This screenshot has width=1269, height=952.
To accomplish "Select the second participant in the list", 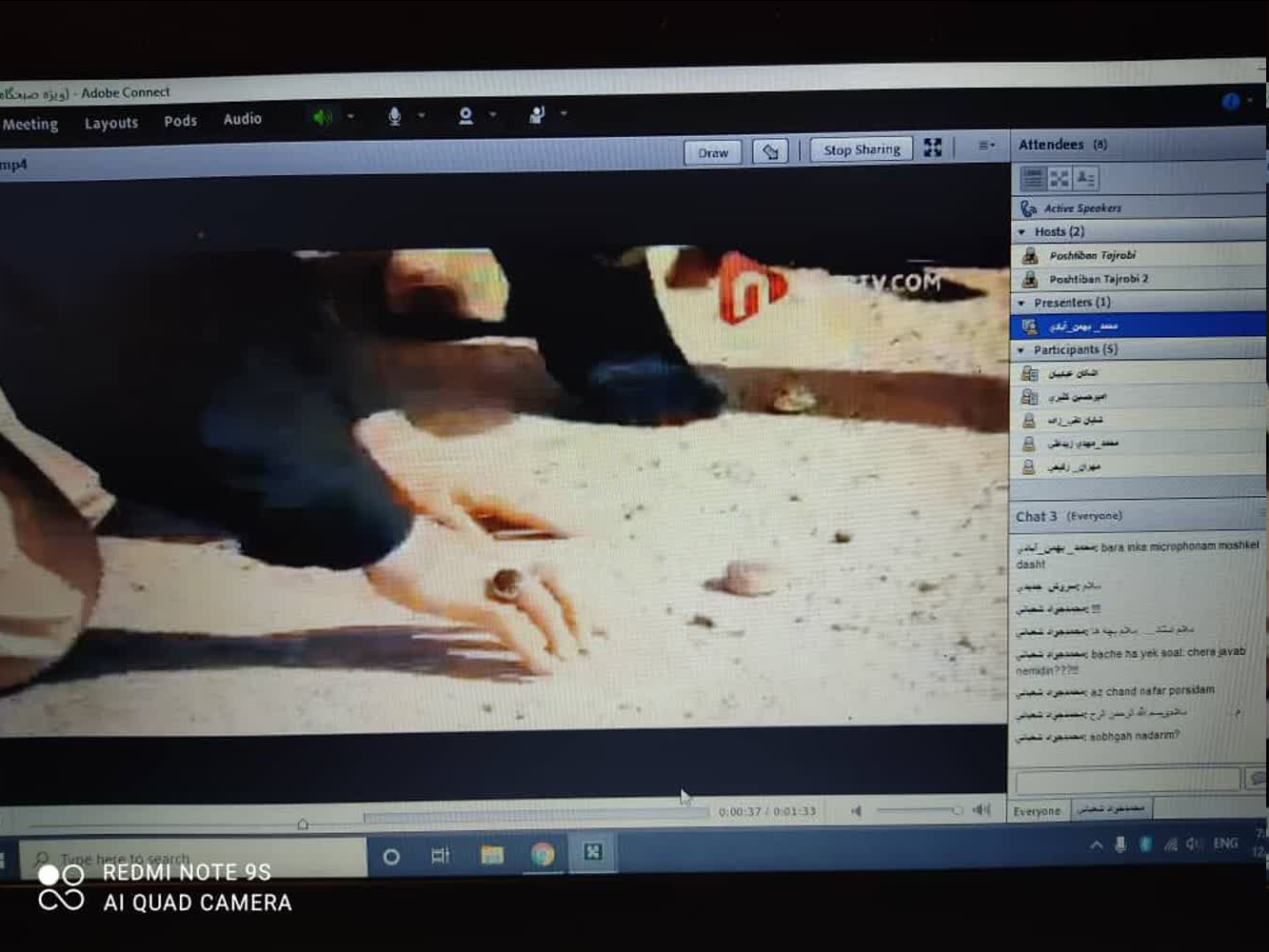I will [x=1139, y=396].
